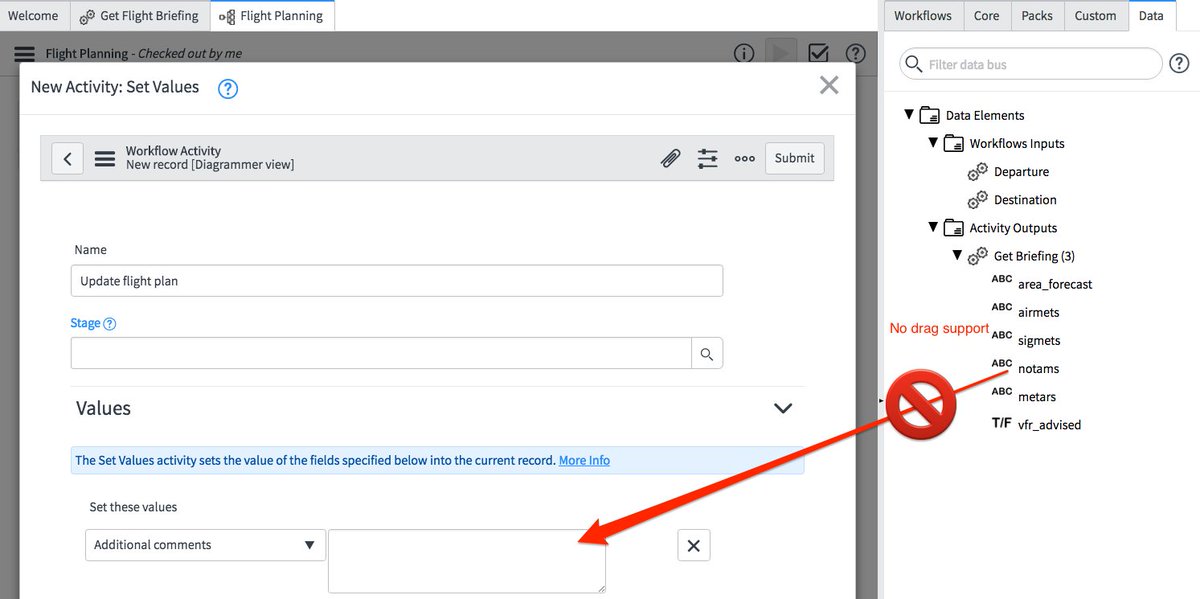Viewport: 1200px width, 599px height.
Task: Collapse the Activity Outputs folder
Action: click(x=933, y=227)
